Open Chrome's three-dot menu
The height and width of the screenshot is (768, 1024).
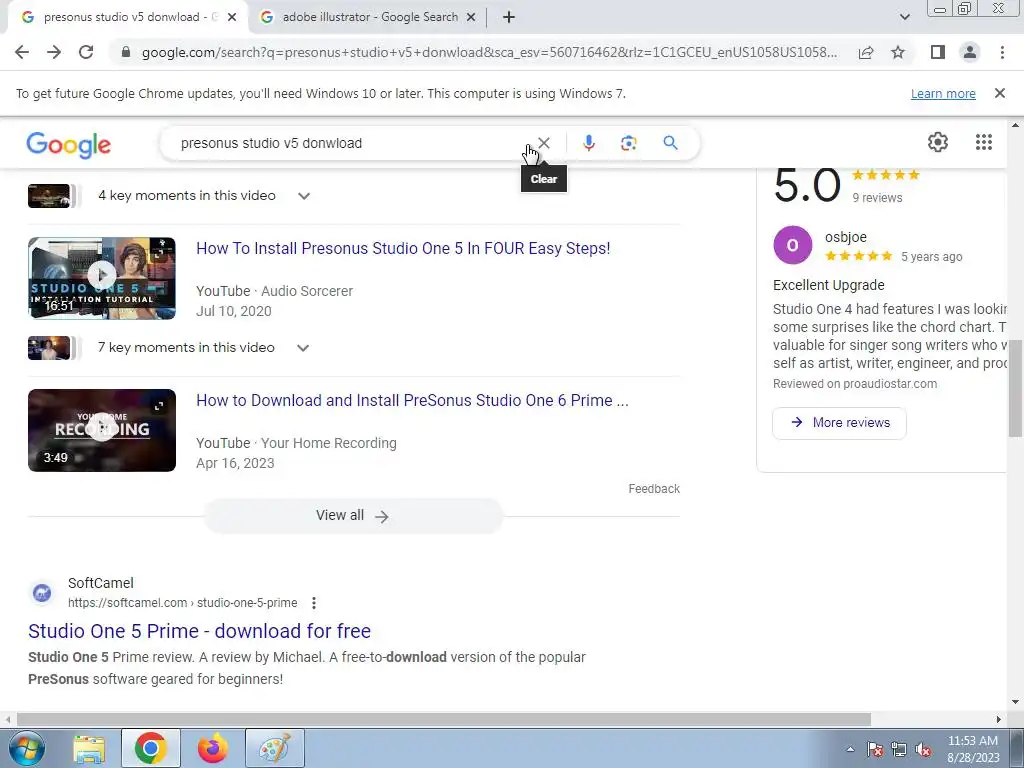[x=1002, y=52]
